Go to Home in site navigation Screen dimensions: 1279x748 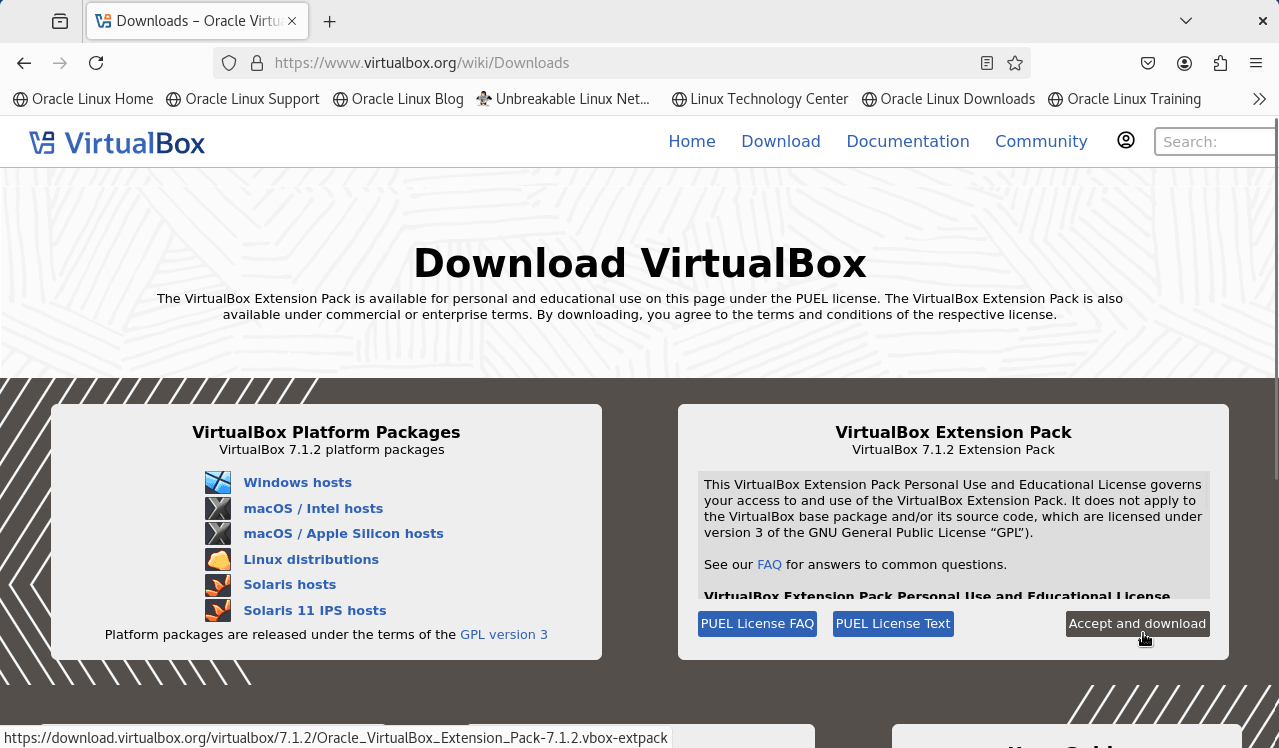coord(692,141)
